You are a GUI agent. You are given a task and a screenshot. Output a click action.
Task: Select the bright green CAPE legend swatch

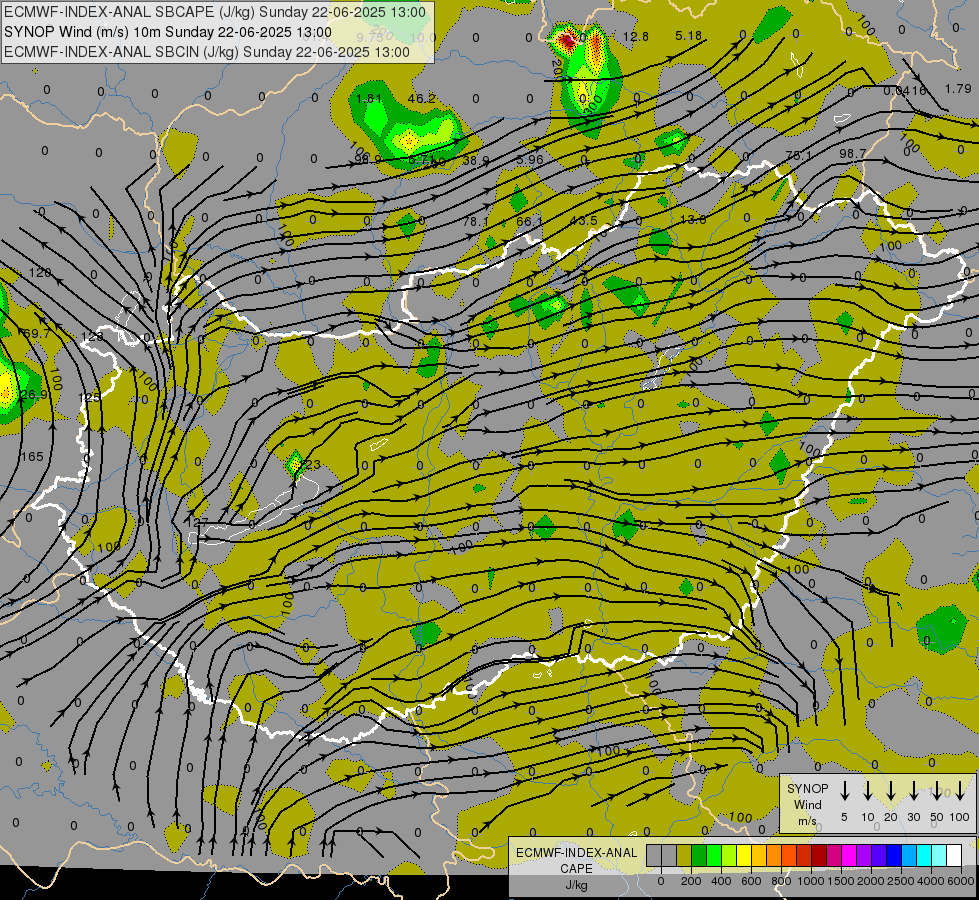point(714,856)
